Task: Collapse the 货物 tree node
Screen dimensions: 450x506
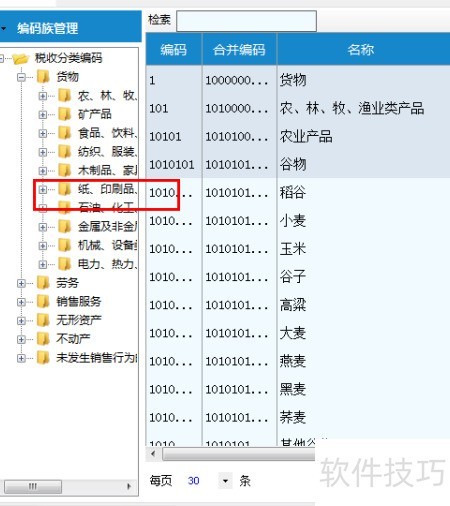Action: click(21, 77)
